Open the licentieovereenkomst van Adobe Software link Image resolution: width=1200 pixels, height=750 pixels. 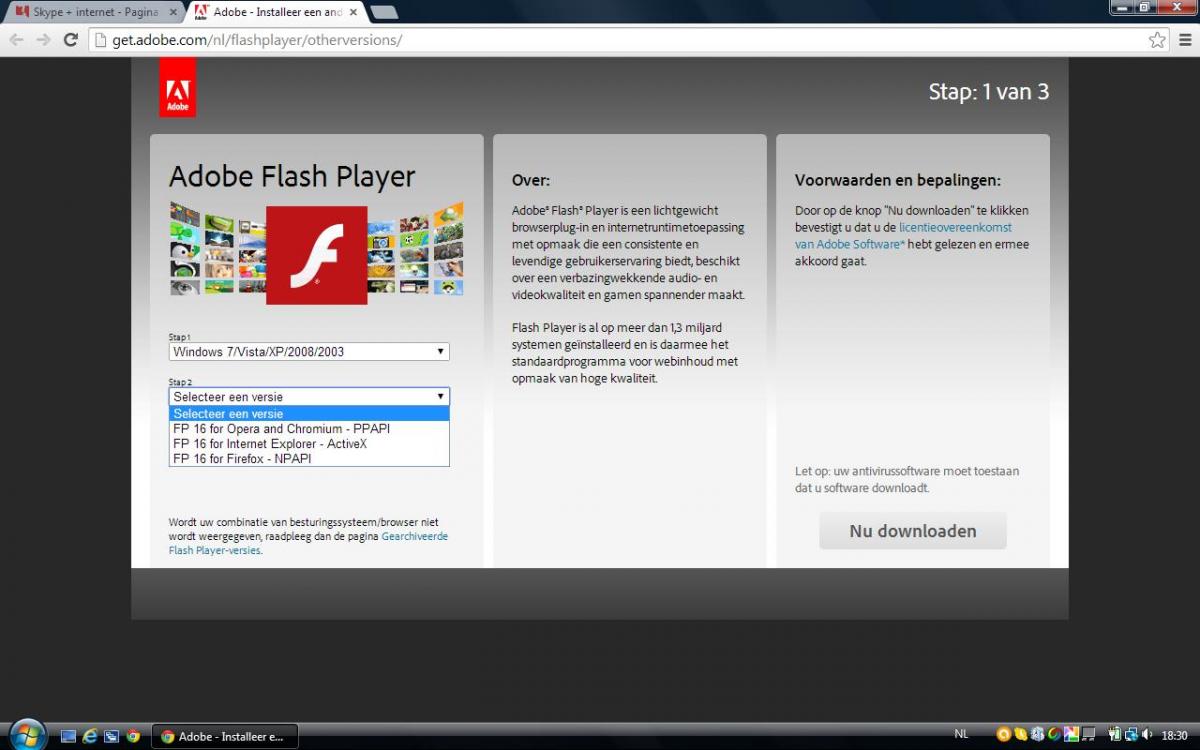click(902, 236)
